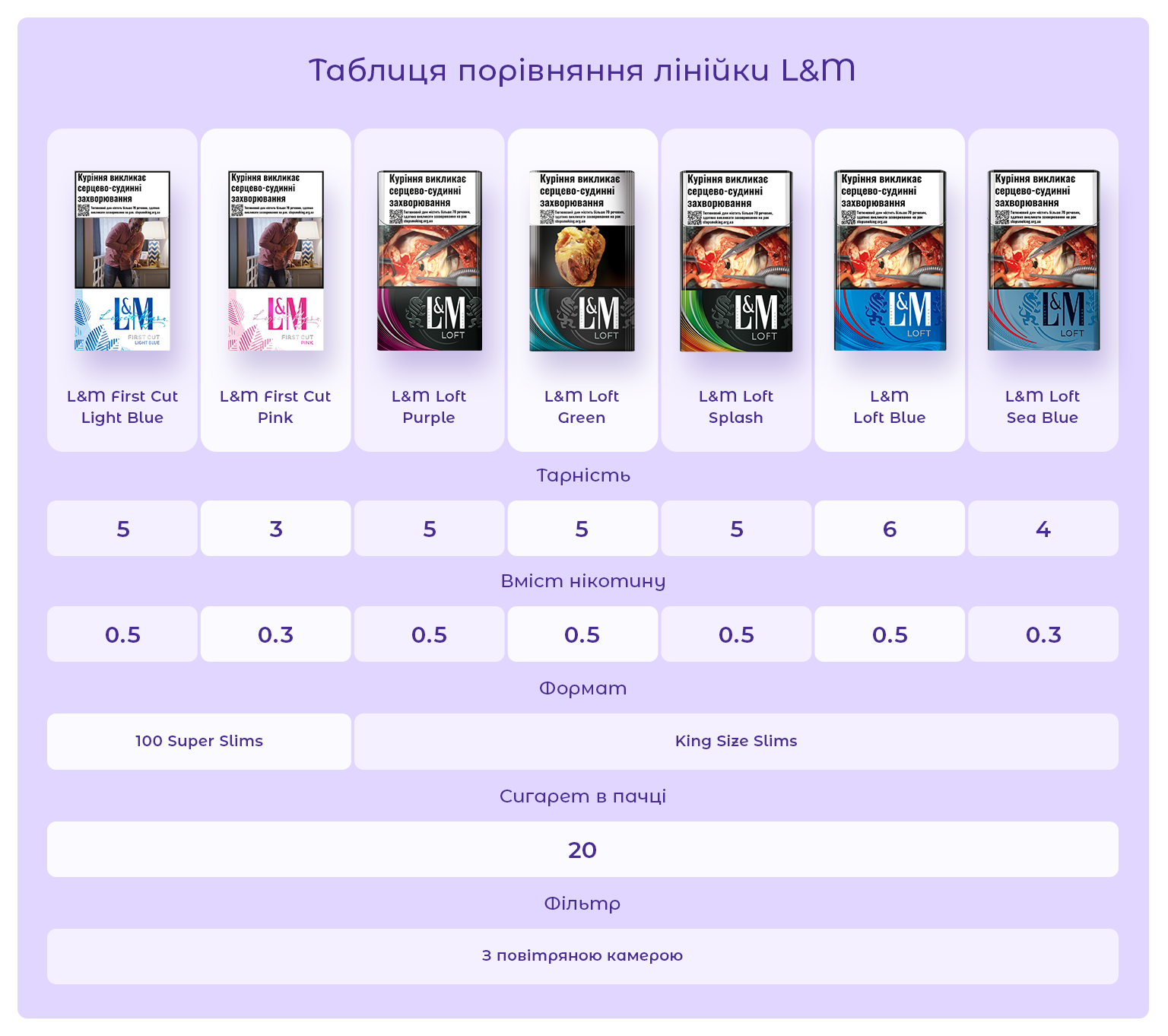The image size is (1168, 1036).
Task: Select the "King Size Slims" format cell
Action: coord(736,742)
